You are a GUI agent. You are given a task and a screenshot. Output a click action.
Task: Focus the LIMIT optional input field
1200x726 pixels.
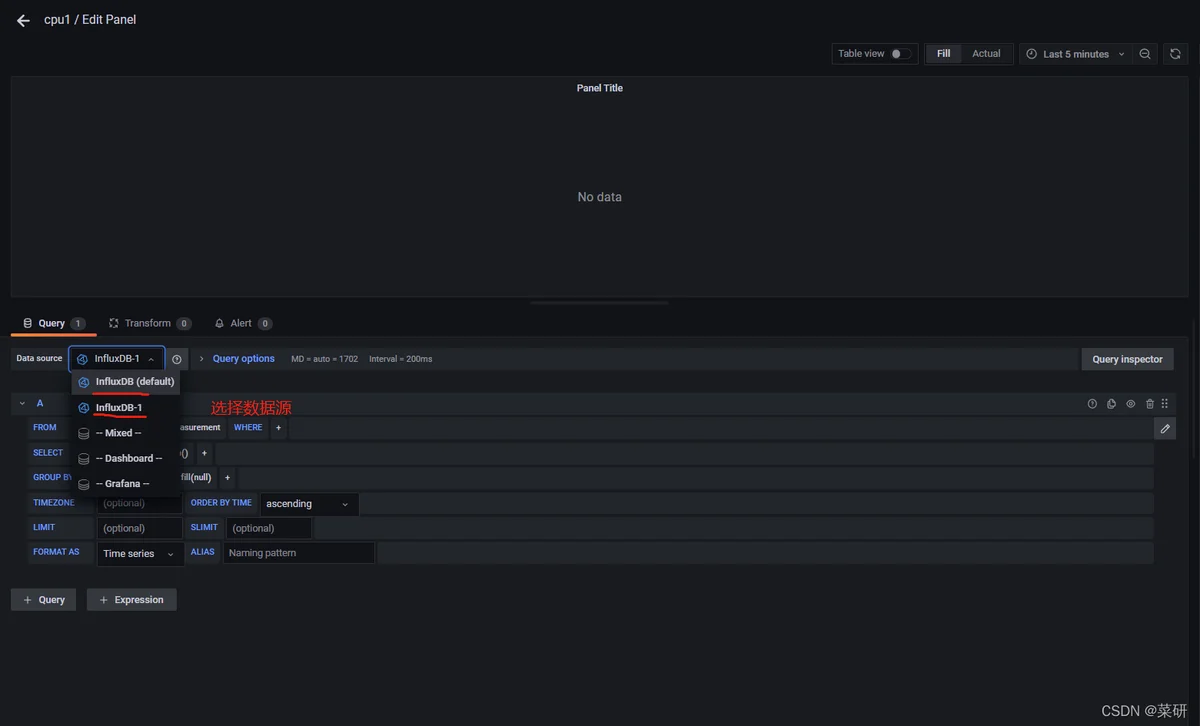tap(140, 528)
